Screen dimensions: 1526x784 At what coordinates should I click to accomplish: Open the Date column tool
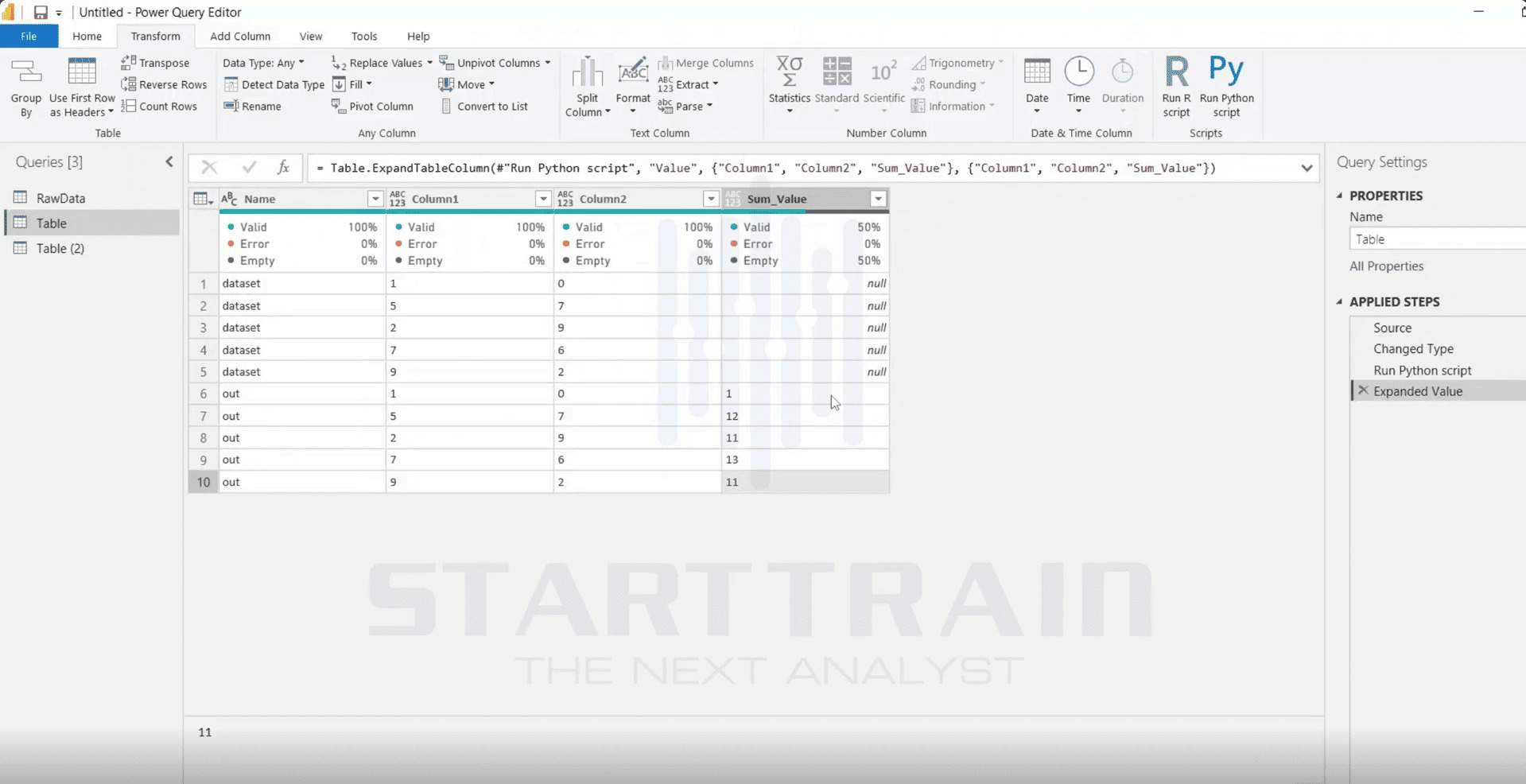1037,86
